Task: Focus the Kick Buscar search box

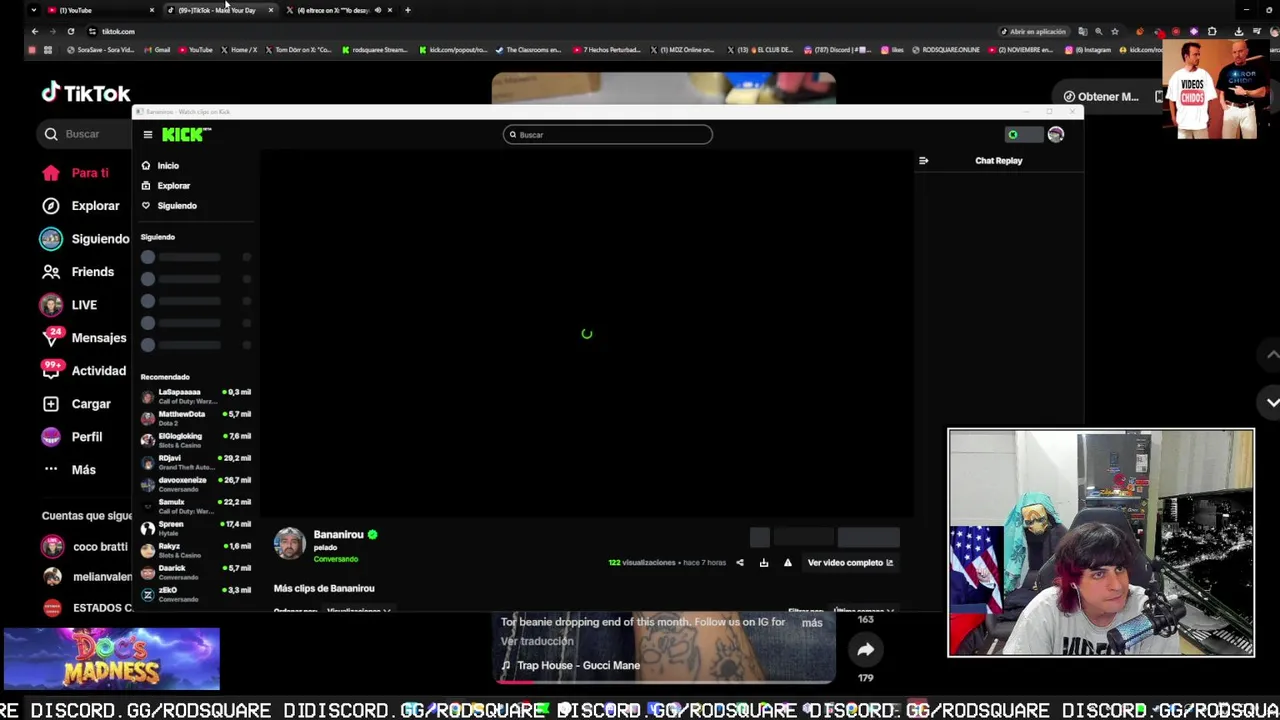Action: click(608, 134)
